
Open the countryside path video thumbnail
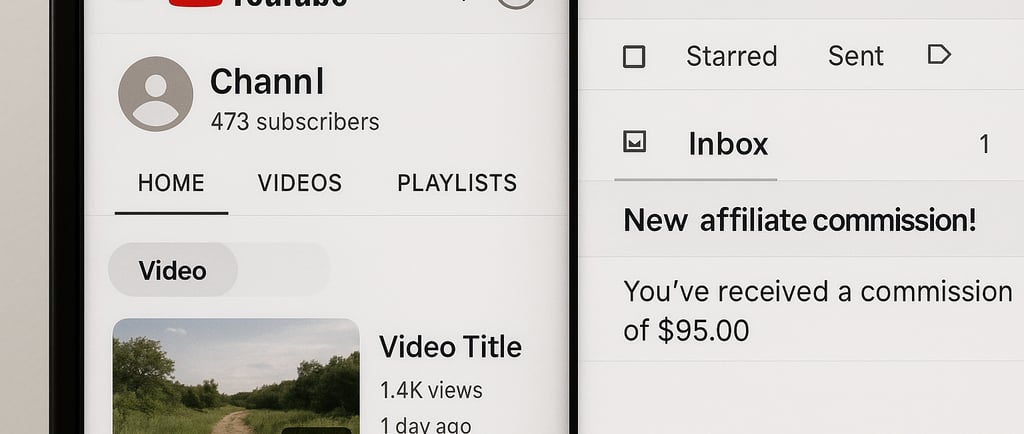tap(236, 376)
